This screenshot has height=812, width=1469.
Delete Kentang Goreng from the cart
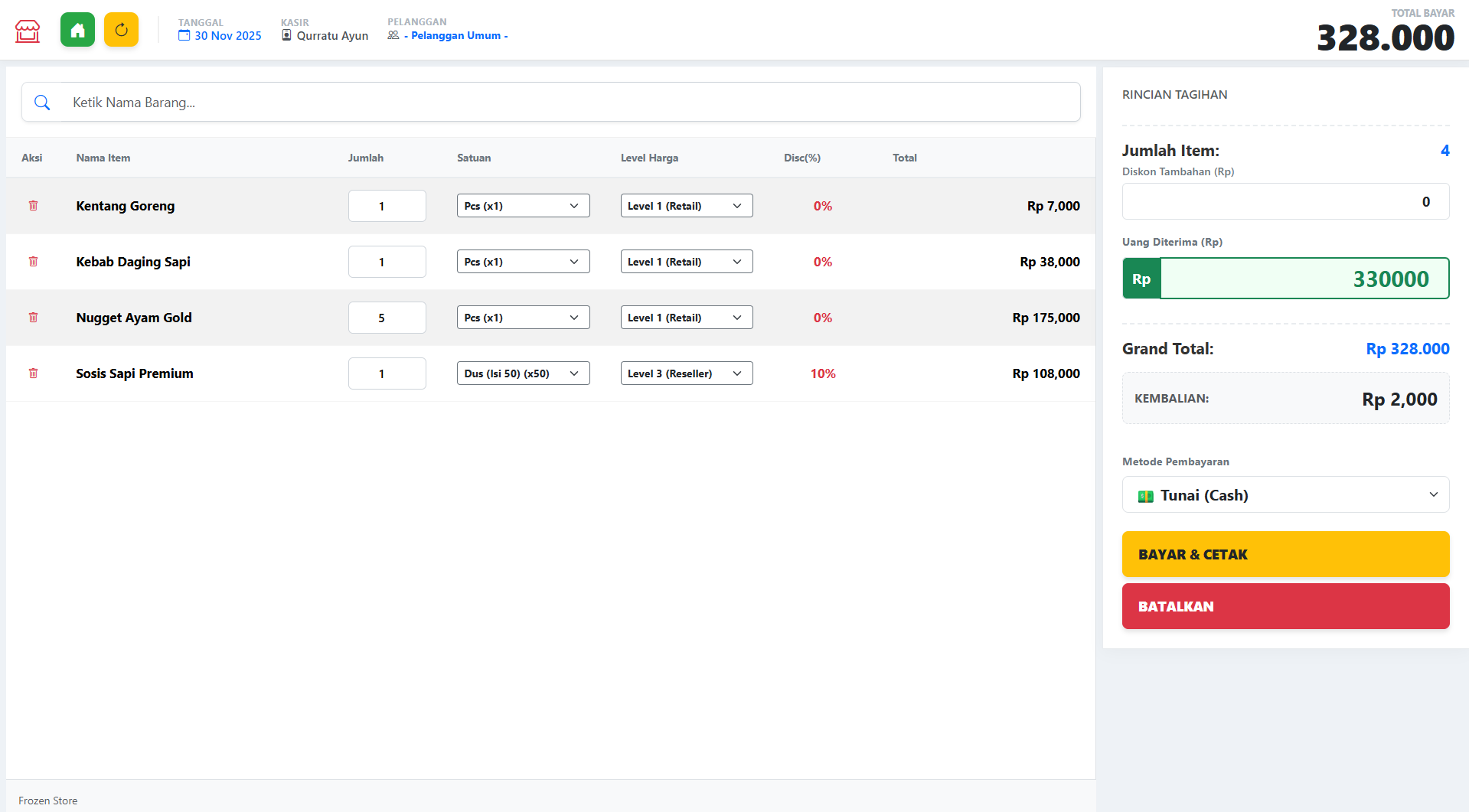click(x=33, y=206)
